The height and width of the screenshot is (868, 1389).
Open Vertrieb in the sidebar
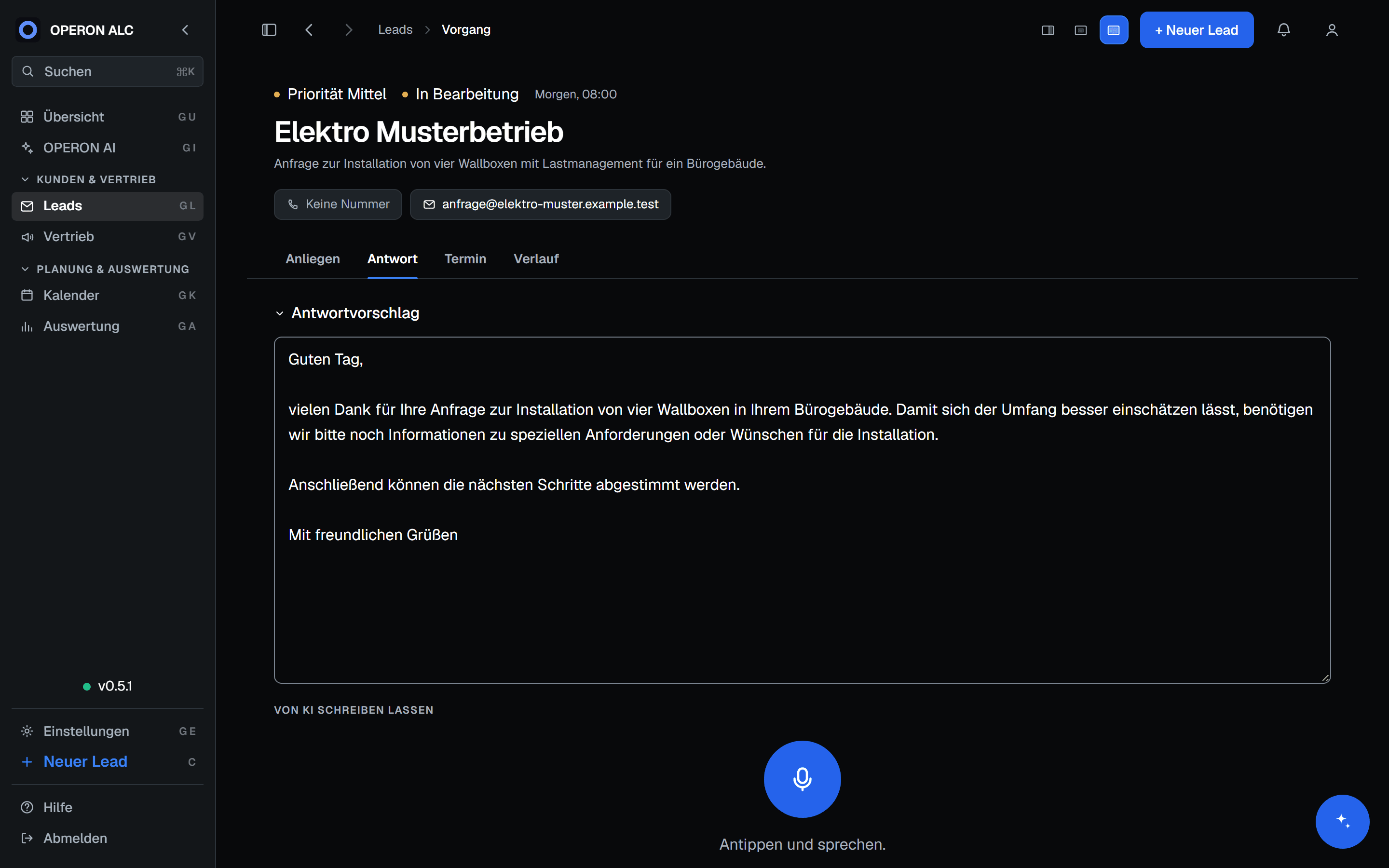point(108,236)
